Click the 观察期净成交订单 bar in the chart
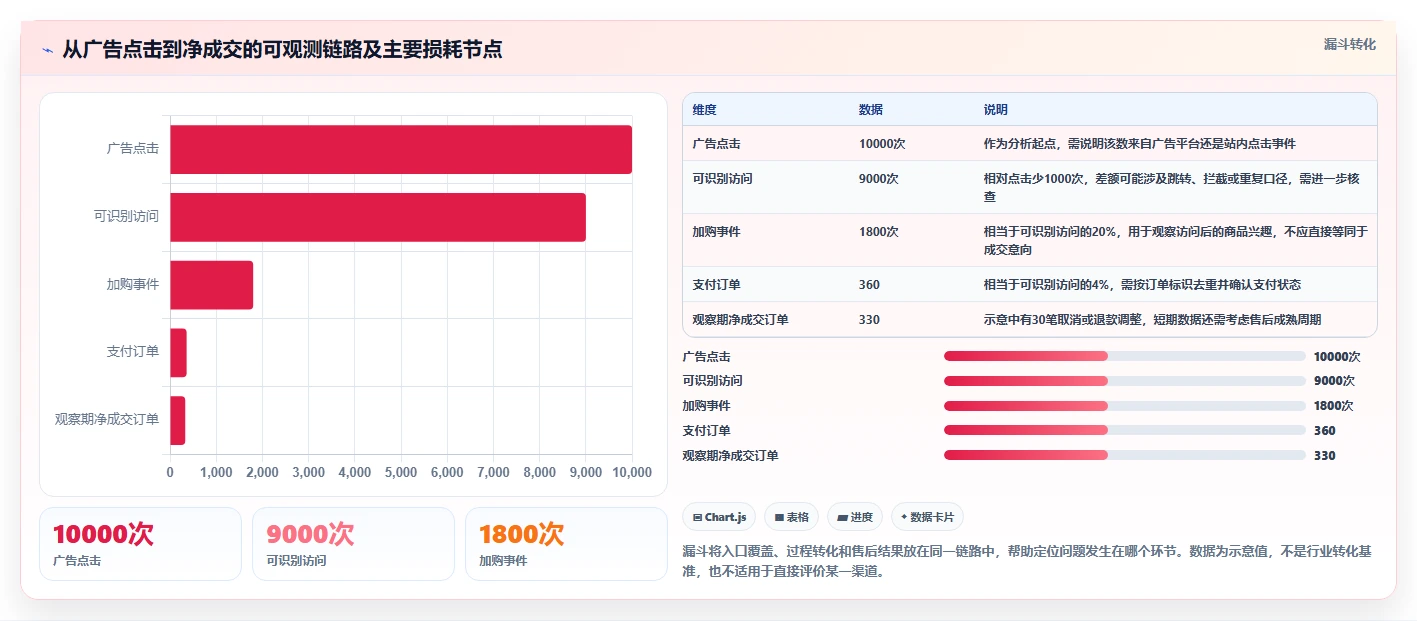This screenshot has width=1417, height=621. point(178,420)
